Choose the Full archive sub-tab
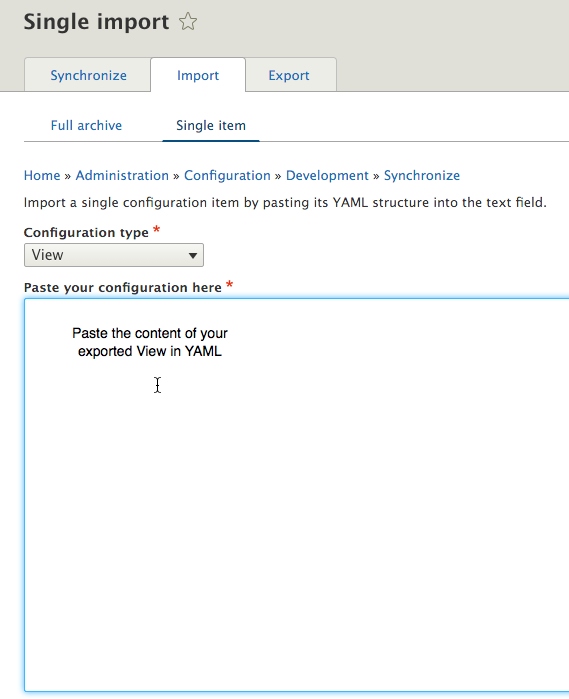This screenshot has width=569, height=699. coord(86,125)
